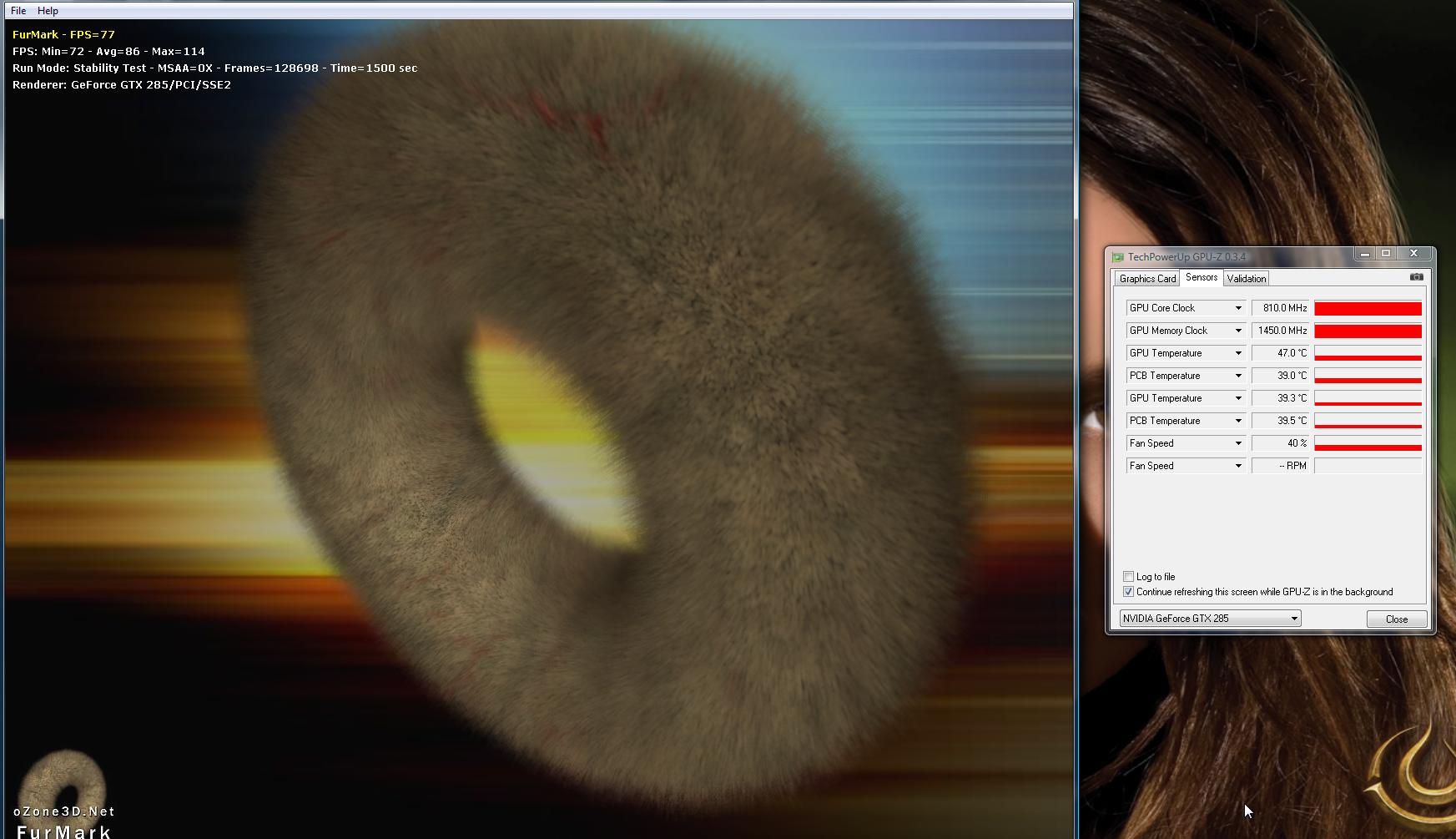The width and height of the screenshot is (1456, 839).
Task: Click the Run Mode Stability Test line
Action: point(214,68)
